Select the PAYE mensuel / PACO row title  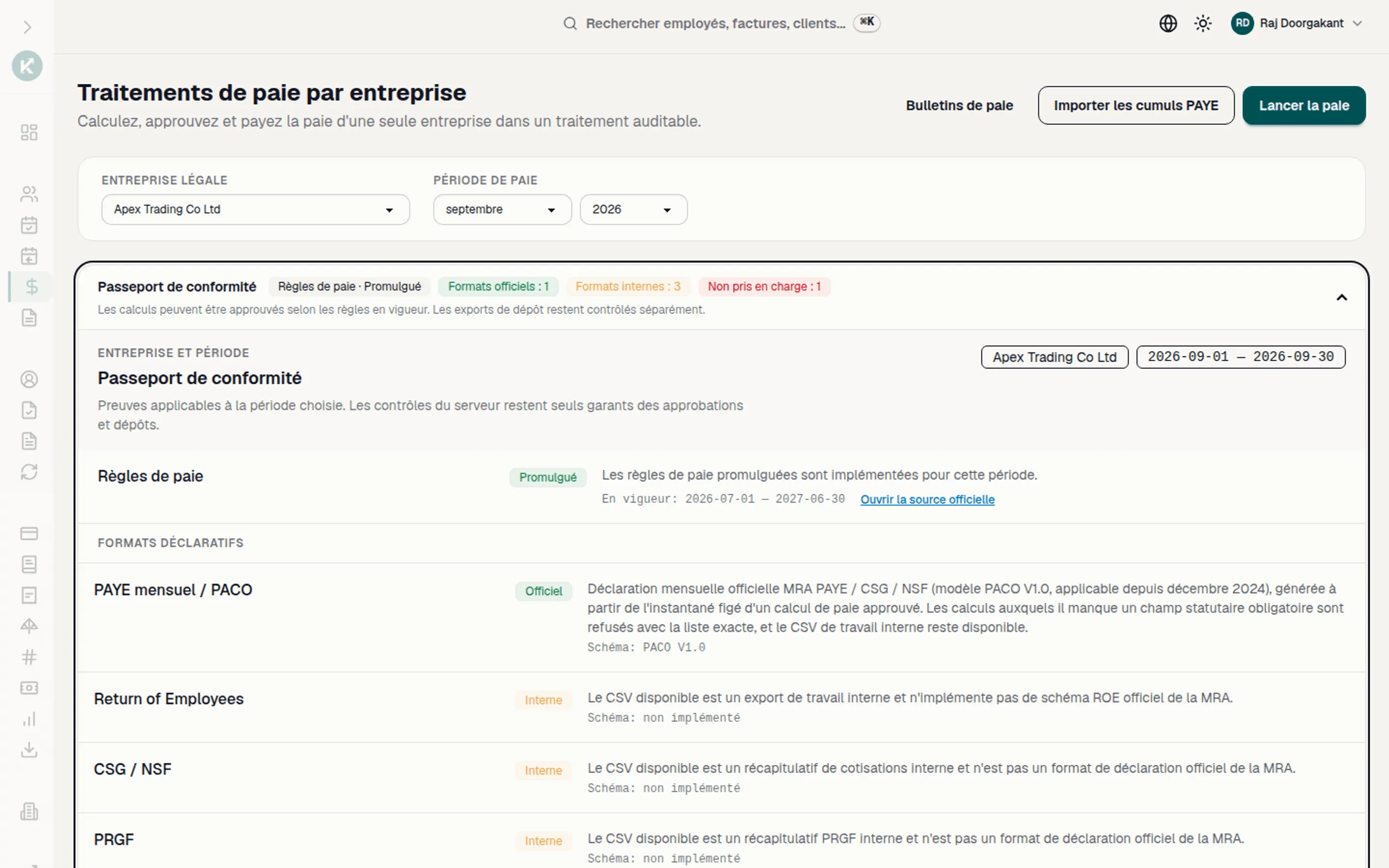pyautogui.click(x=173, y=590)
